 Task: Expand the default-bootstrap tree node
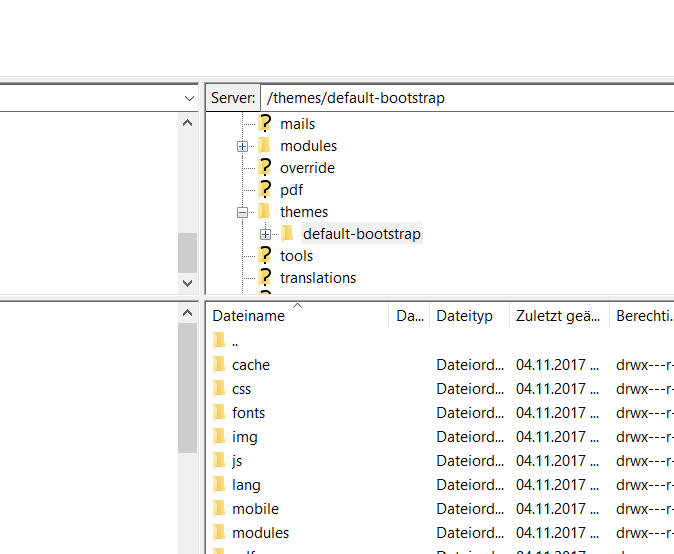[265, 234]
